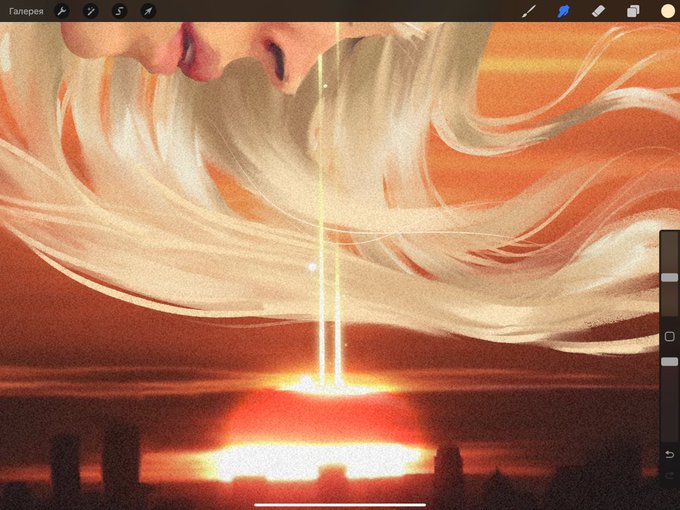This screenshot has height=510, width=680.
Task: Tap the home indicator bar at bottom
Action: [x=340, y=505]
